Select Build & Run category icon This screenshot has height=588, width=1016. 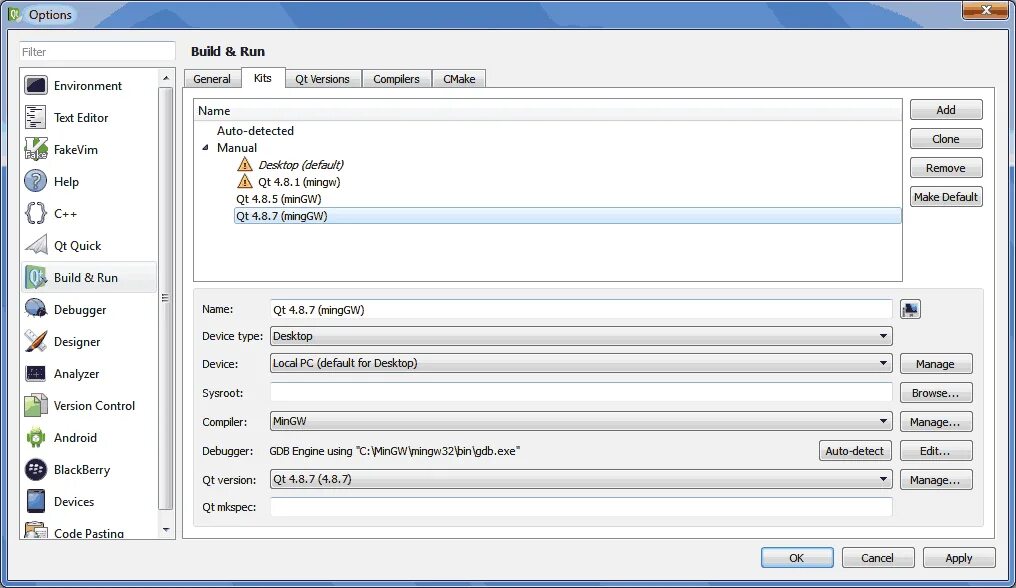tap(36, 277)
